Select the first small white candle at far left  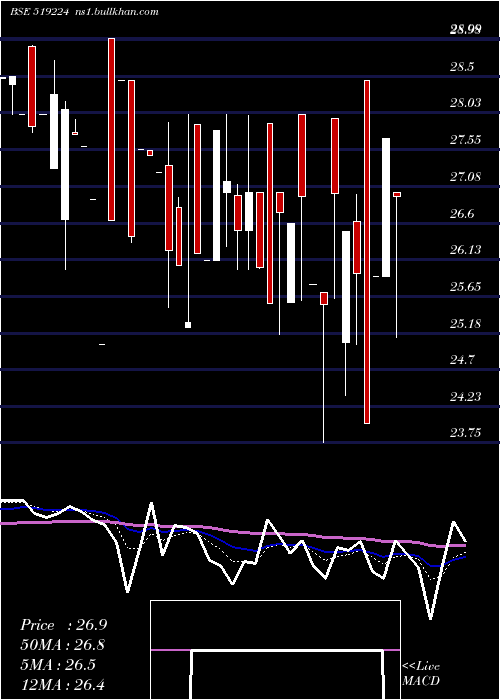(12, 80)
